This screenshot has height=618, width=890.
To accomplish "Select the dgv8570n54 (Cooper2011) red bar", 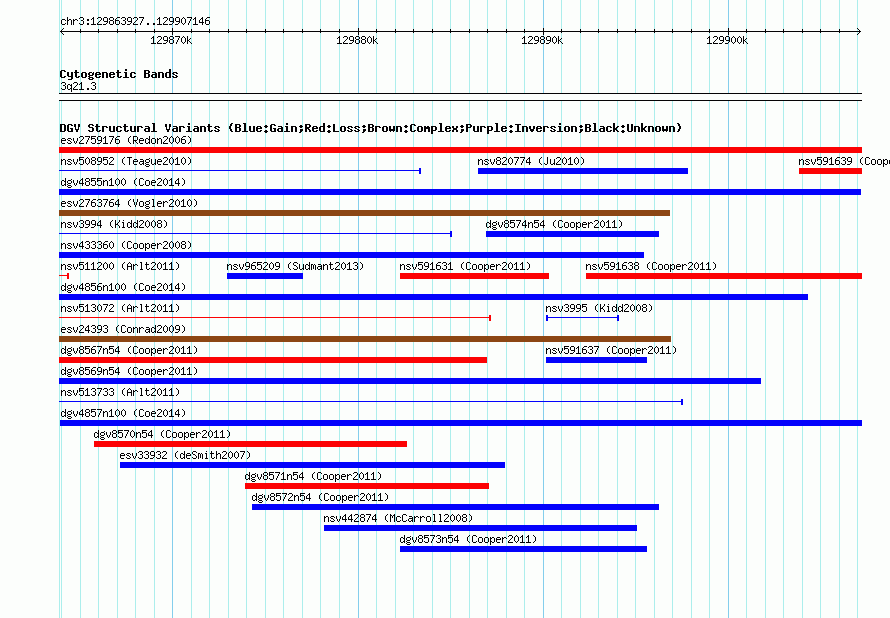I will [x=250, y=444].
